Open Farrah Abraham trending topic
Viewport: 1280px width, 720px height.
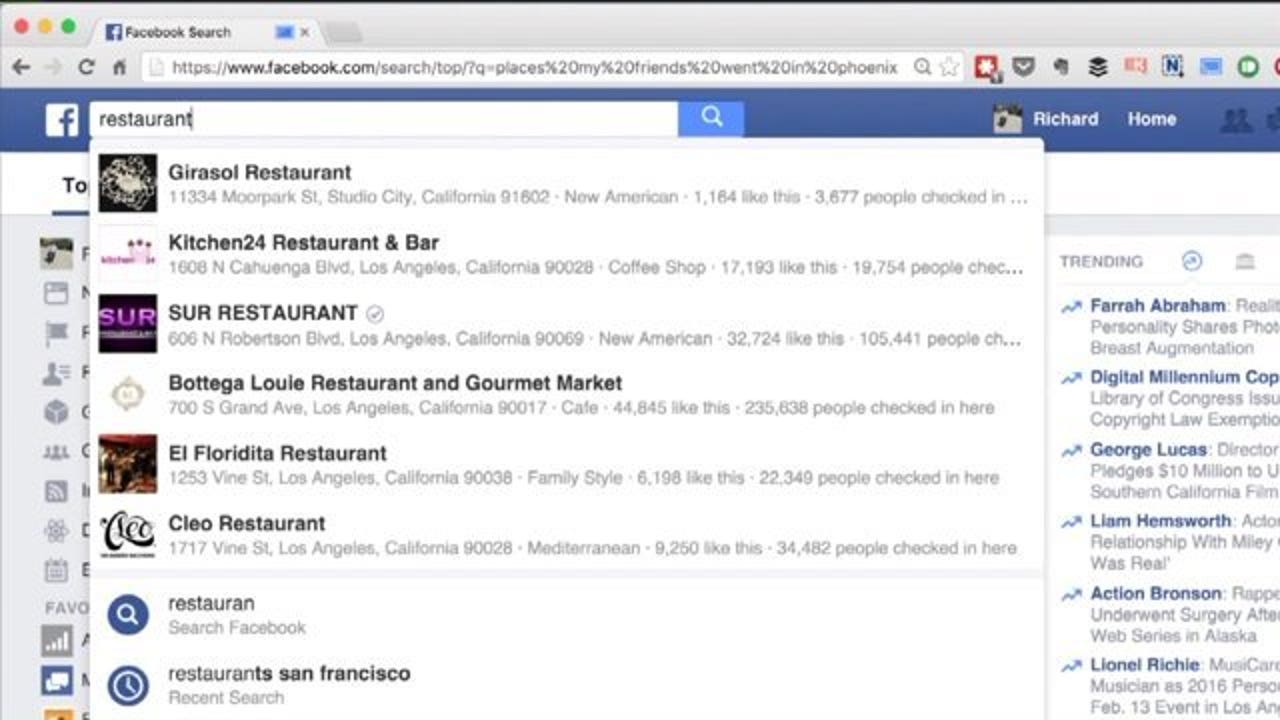click(x=1157, y=306)
